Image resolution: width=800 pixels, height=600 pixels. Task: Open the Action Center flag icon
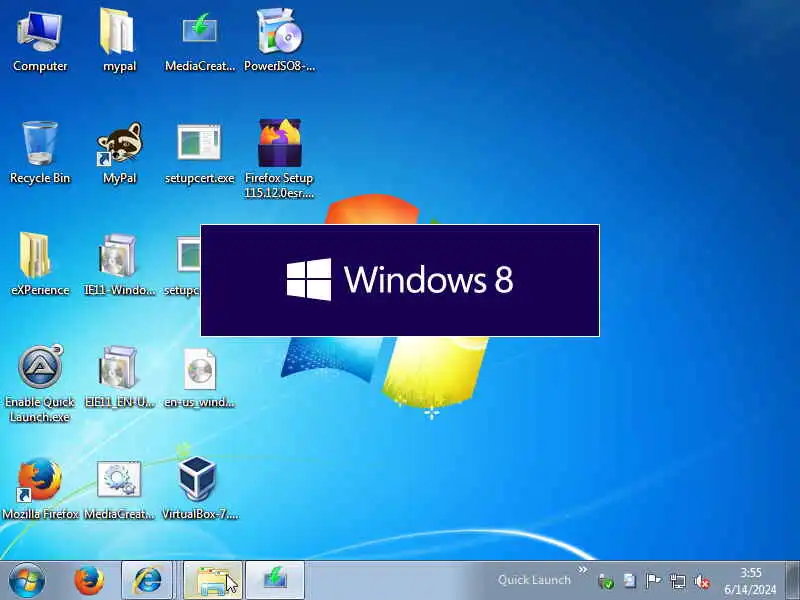[654, 581]
